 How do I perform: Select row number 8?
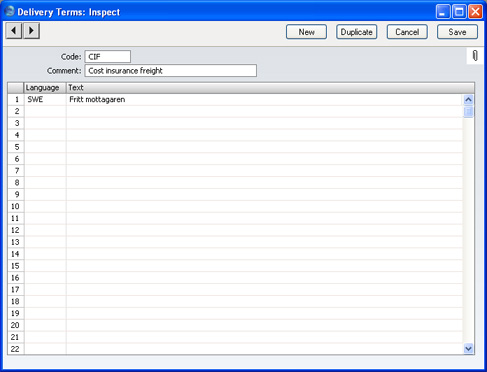pos(16,183)
